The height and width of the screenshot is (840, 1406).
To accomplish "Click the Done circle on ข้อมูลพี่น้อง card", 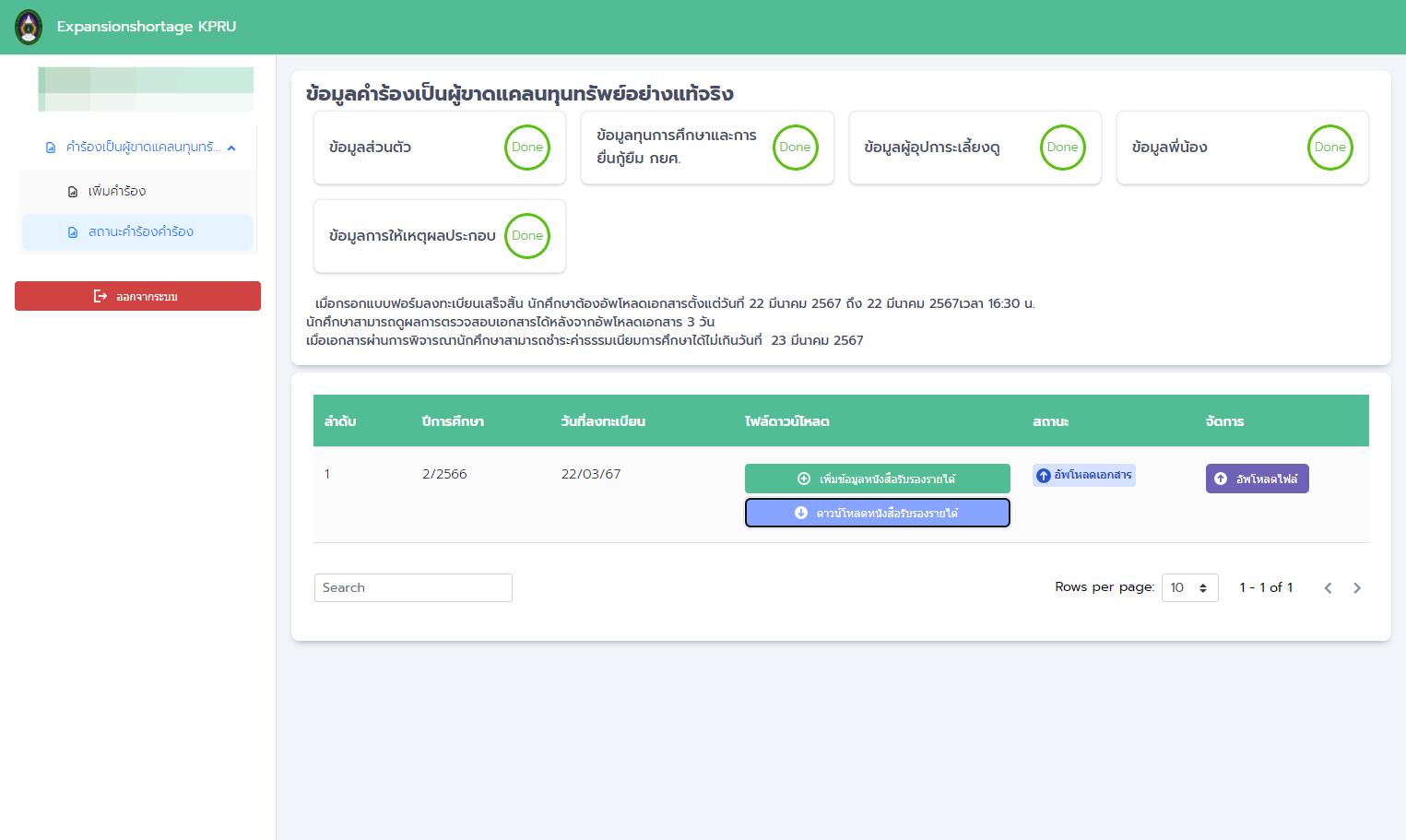I will click(1329, 148).
